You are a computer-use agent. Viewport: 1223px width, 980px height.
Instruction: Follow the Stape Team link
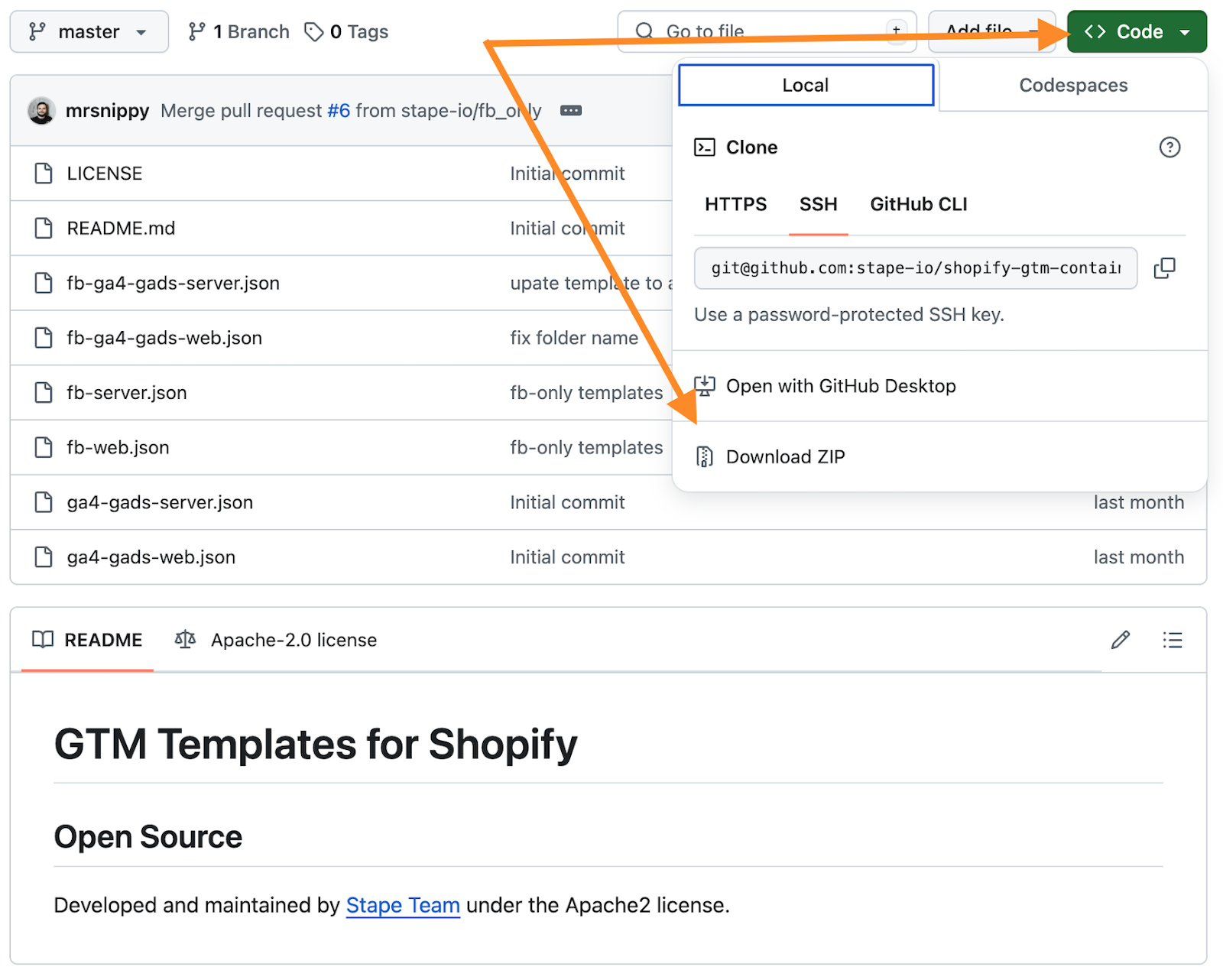(x=403, y=905)
